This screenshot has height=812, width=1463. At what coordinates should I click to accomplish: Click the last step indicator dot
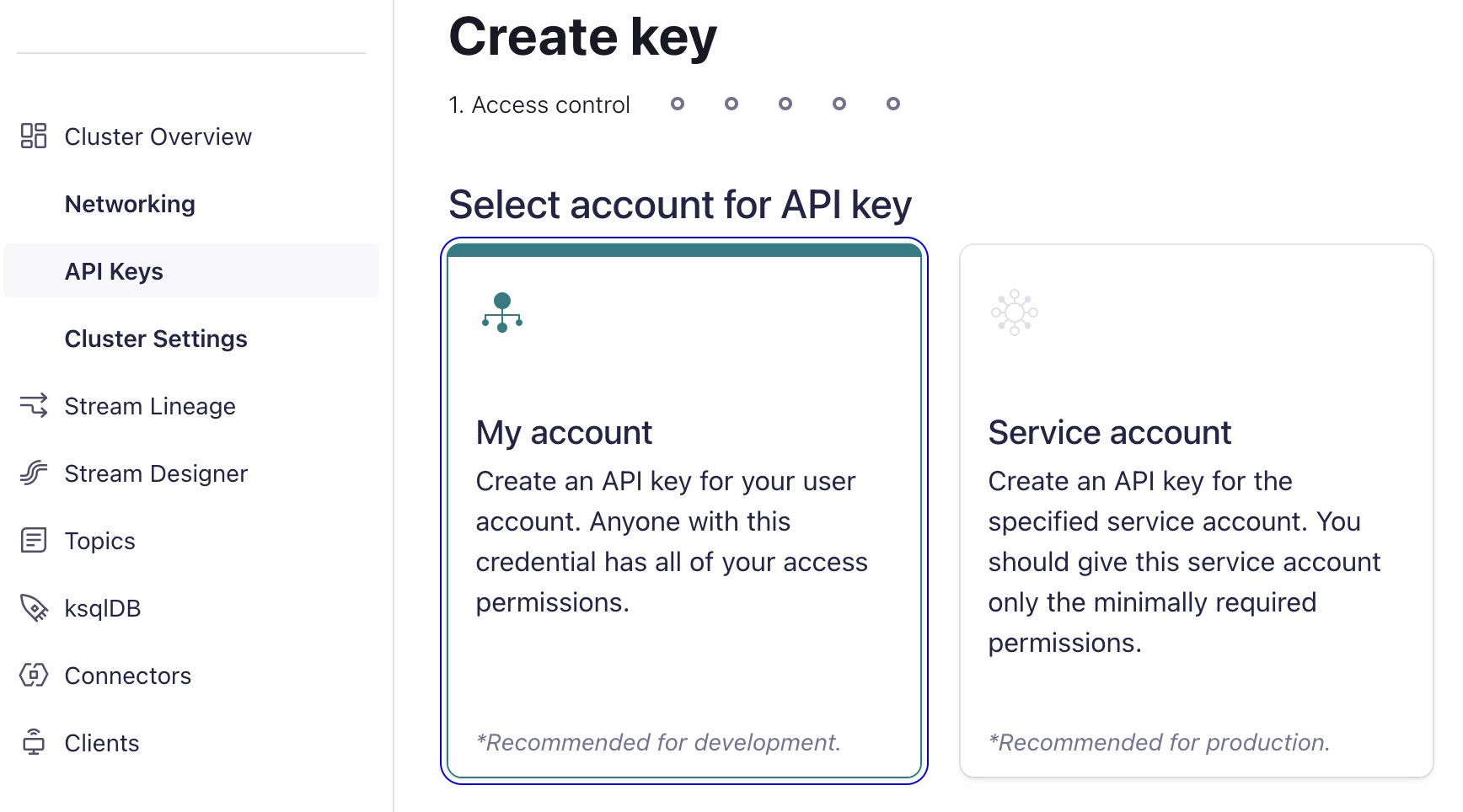(892, 104)
